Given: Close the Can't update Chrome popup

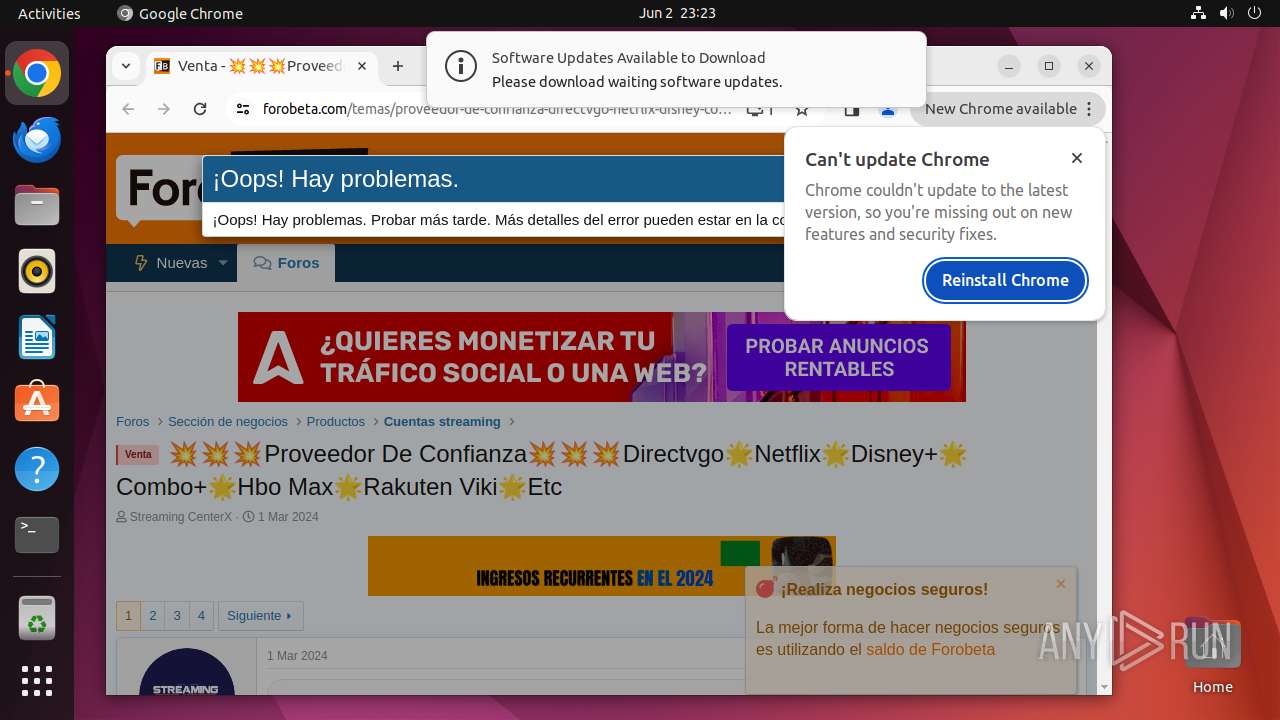Looking at the screenshot, I should click(x=1077, y=158).
